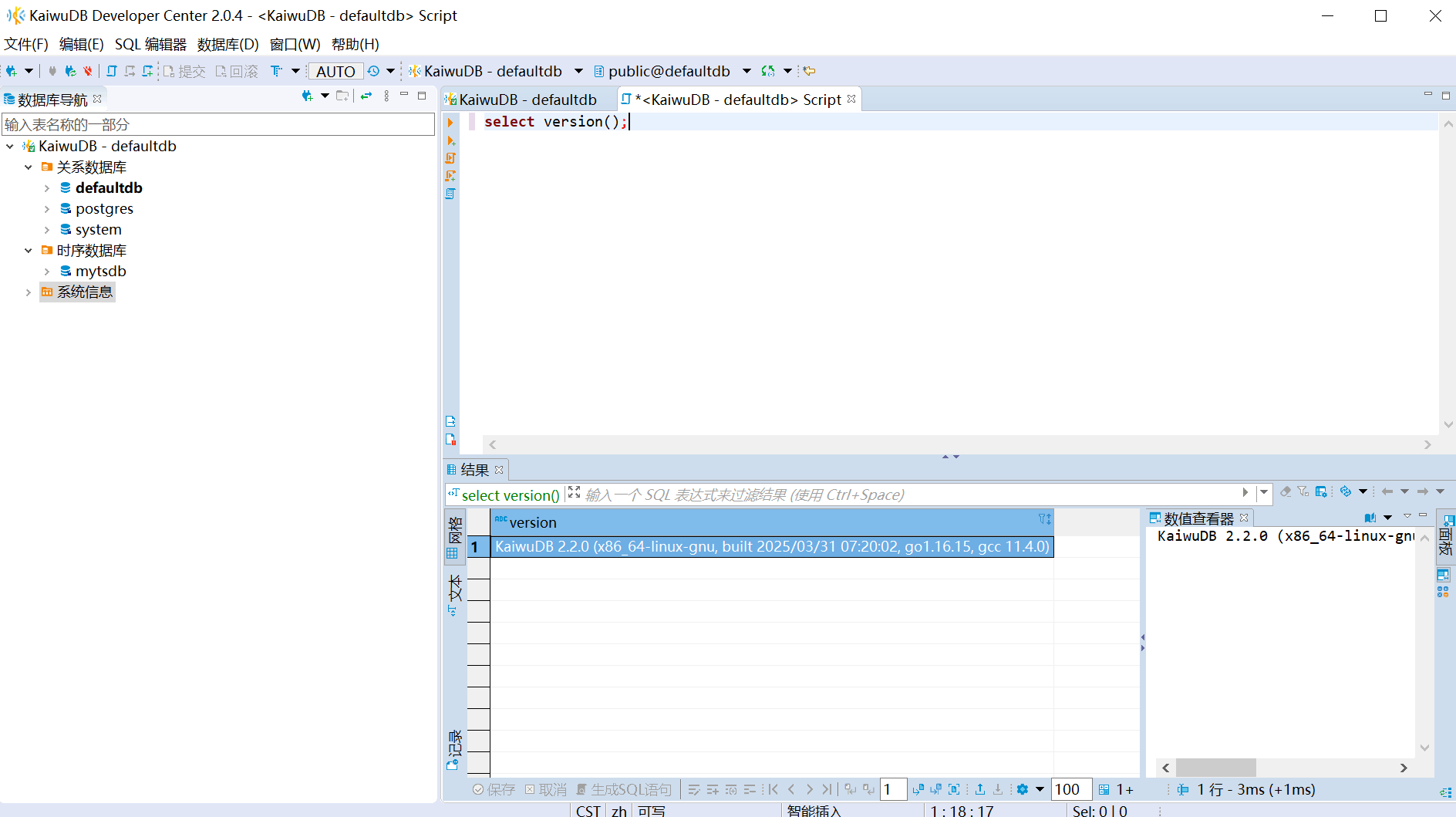
Task: Expand the mytsdb database node
Action: pos(47,271)
